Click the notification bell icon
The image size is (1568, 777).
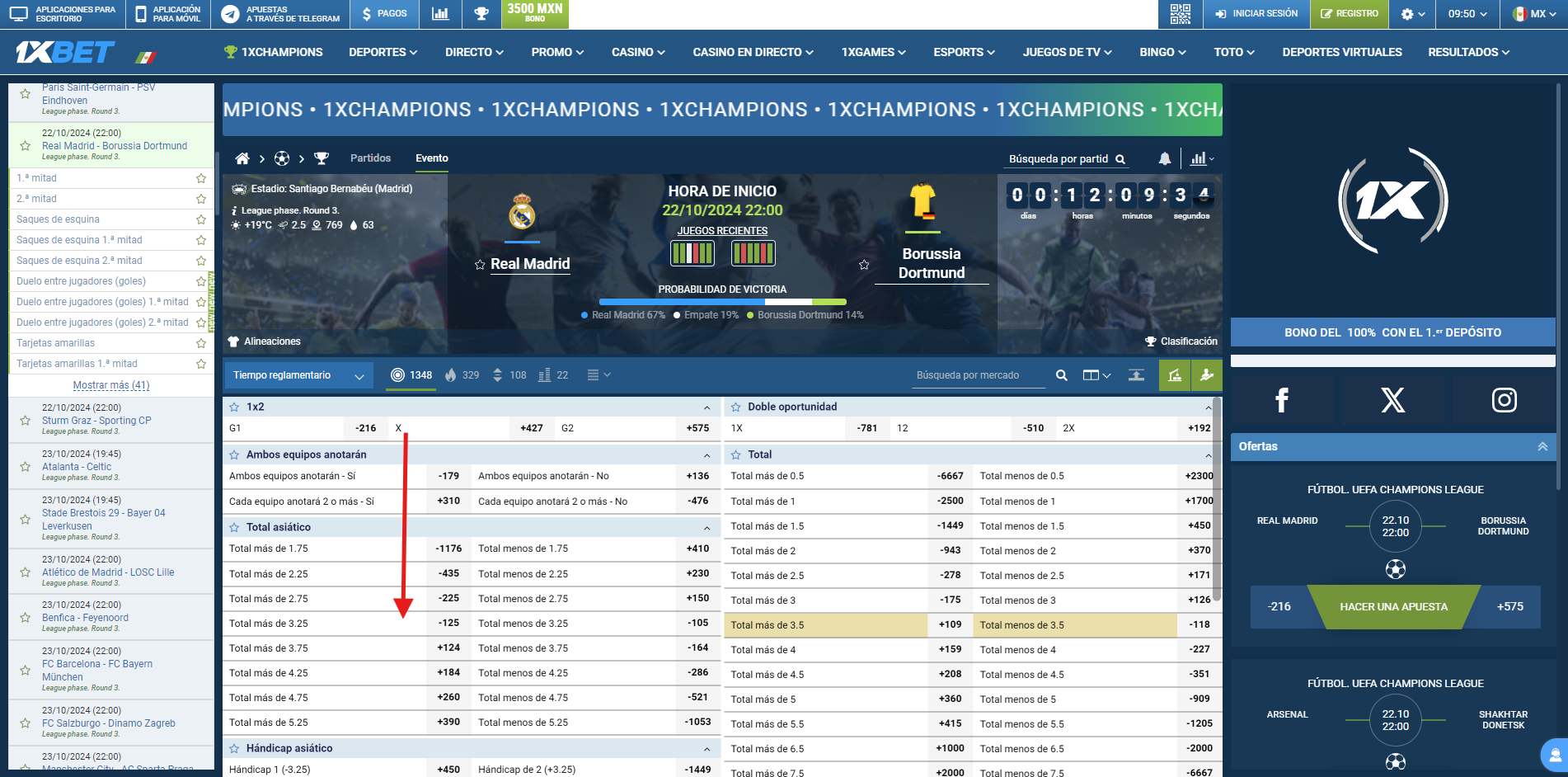coord(1165,158)
